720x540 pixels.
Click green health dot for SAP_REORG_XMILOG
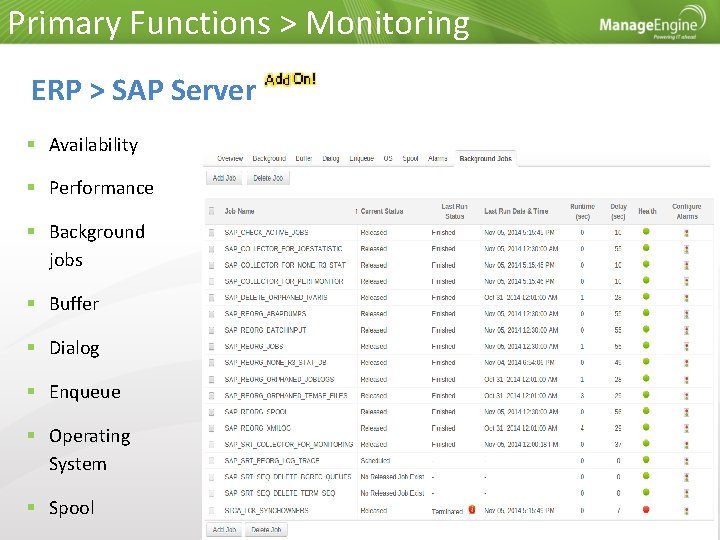click(646, 427)
